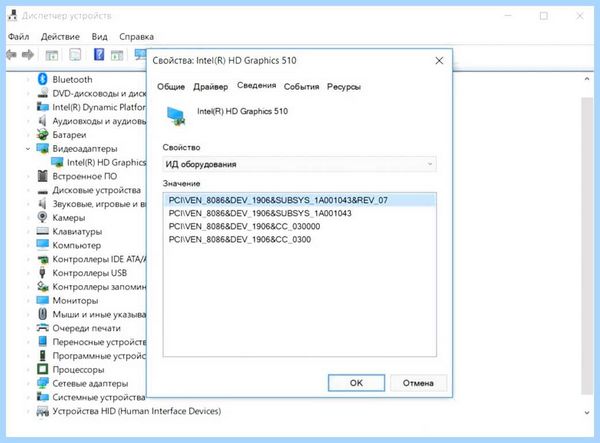
Task: Click the device icon in properties dialog
Action: point(176,116)
